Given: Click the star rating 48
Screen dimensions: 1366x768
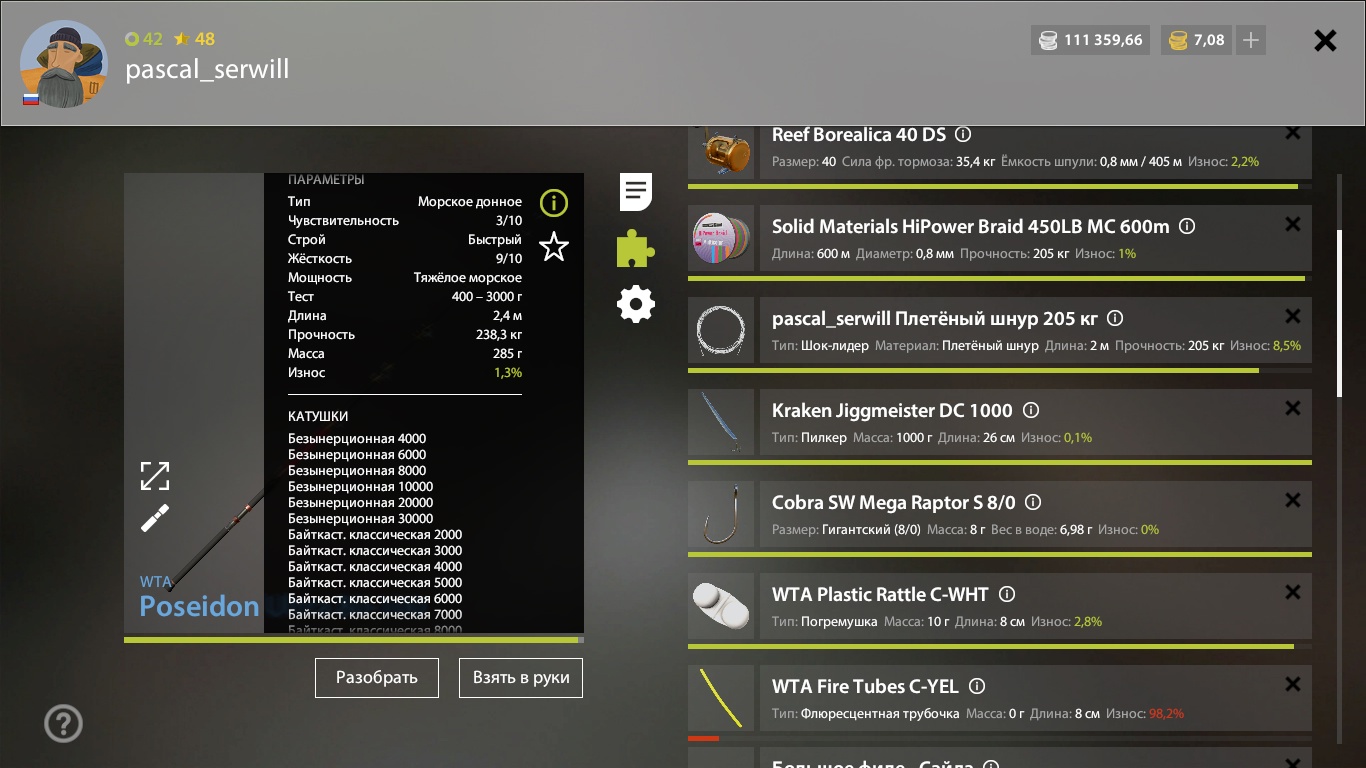Looking at the screenshot, I should tap(194, 39).
